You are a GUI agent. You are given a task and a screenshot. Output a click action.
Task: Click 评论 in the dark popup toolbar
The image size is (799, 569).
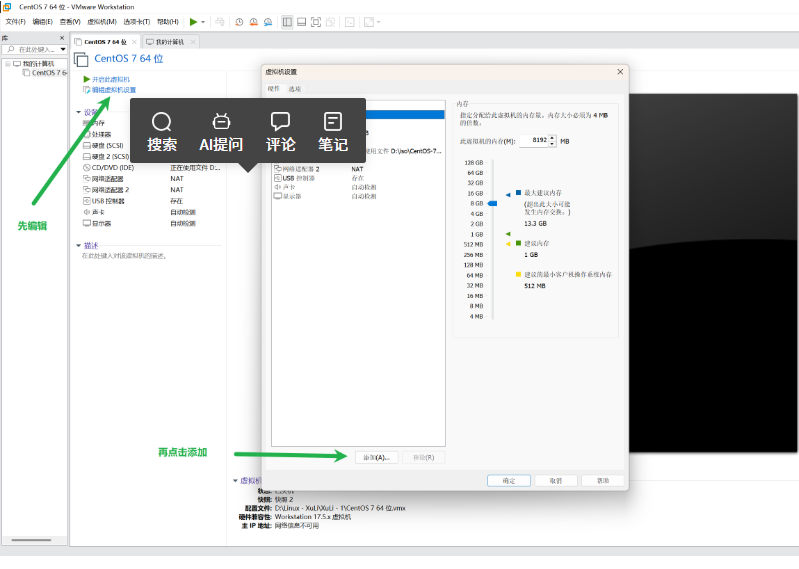tap(280, 131)
